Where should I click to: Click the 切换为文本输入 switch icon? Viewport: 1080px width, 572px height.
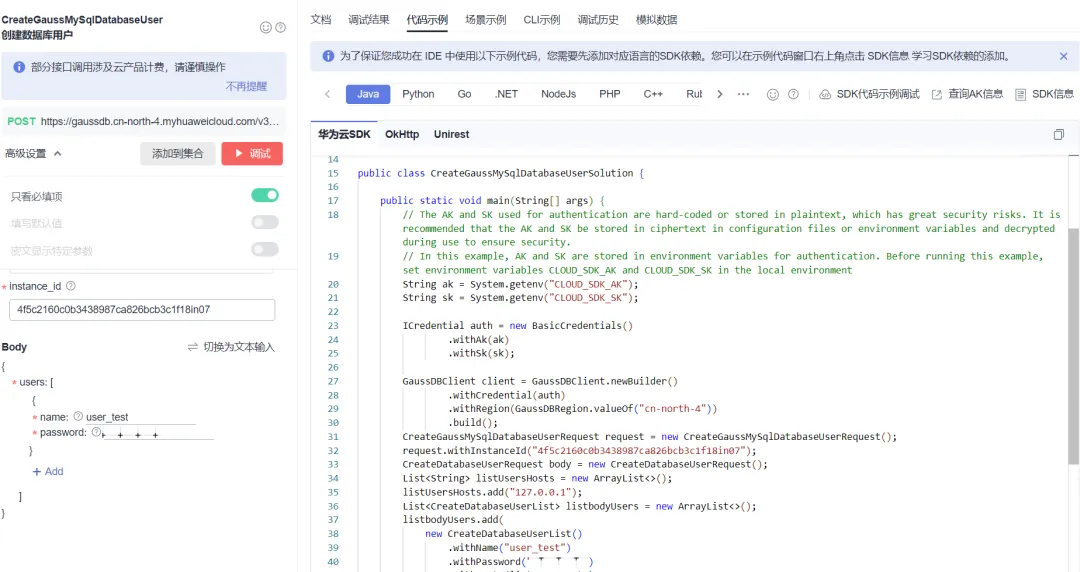(x=193, y=347)
